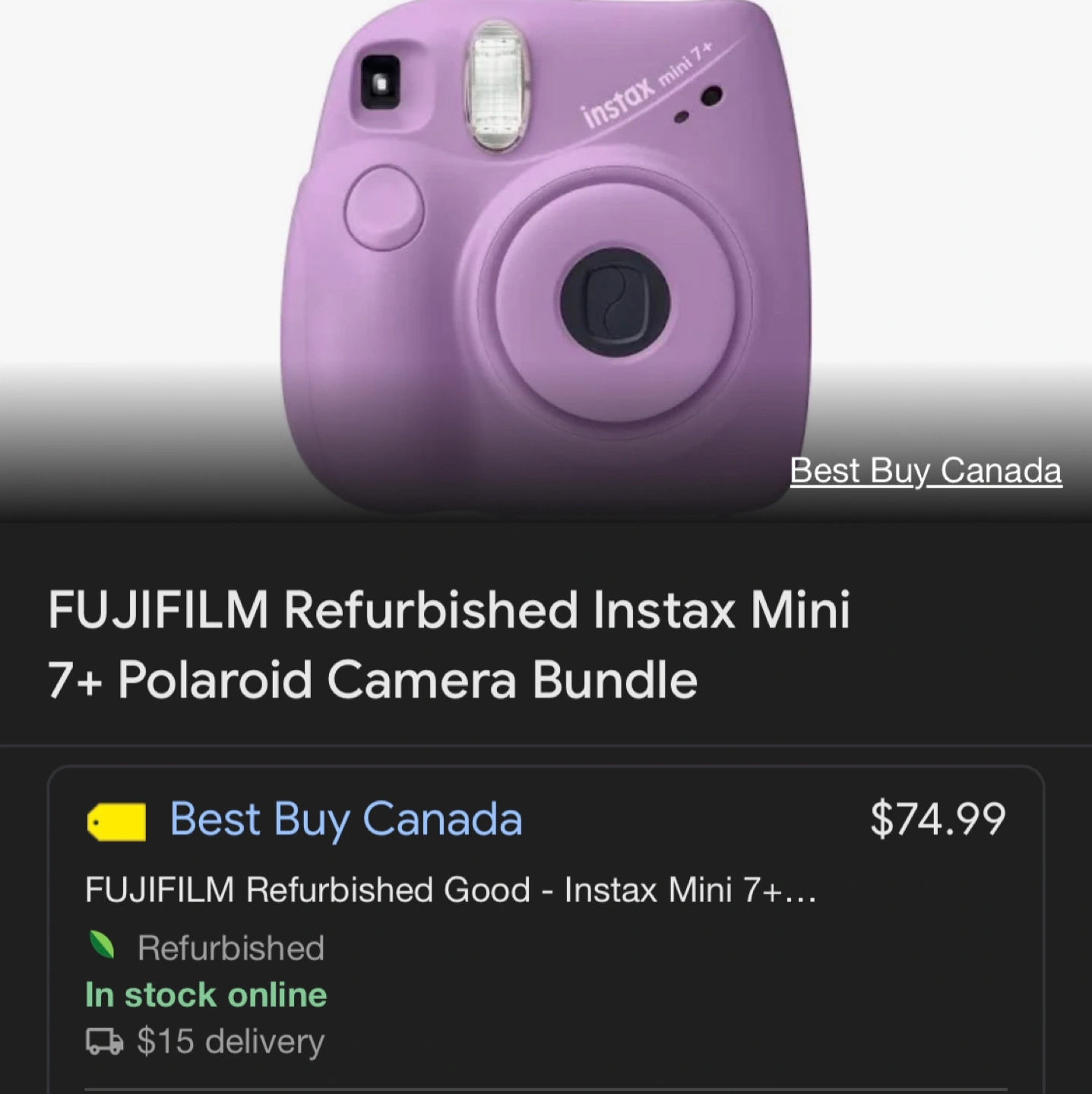Click the $15 delivery text
This screenshot has height=1094, width=1092.
tap(230, 1041)
